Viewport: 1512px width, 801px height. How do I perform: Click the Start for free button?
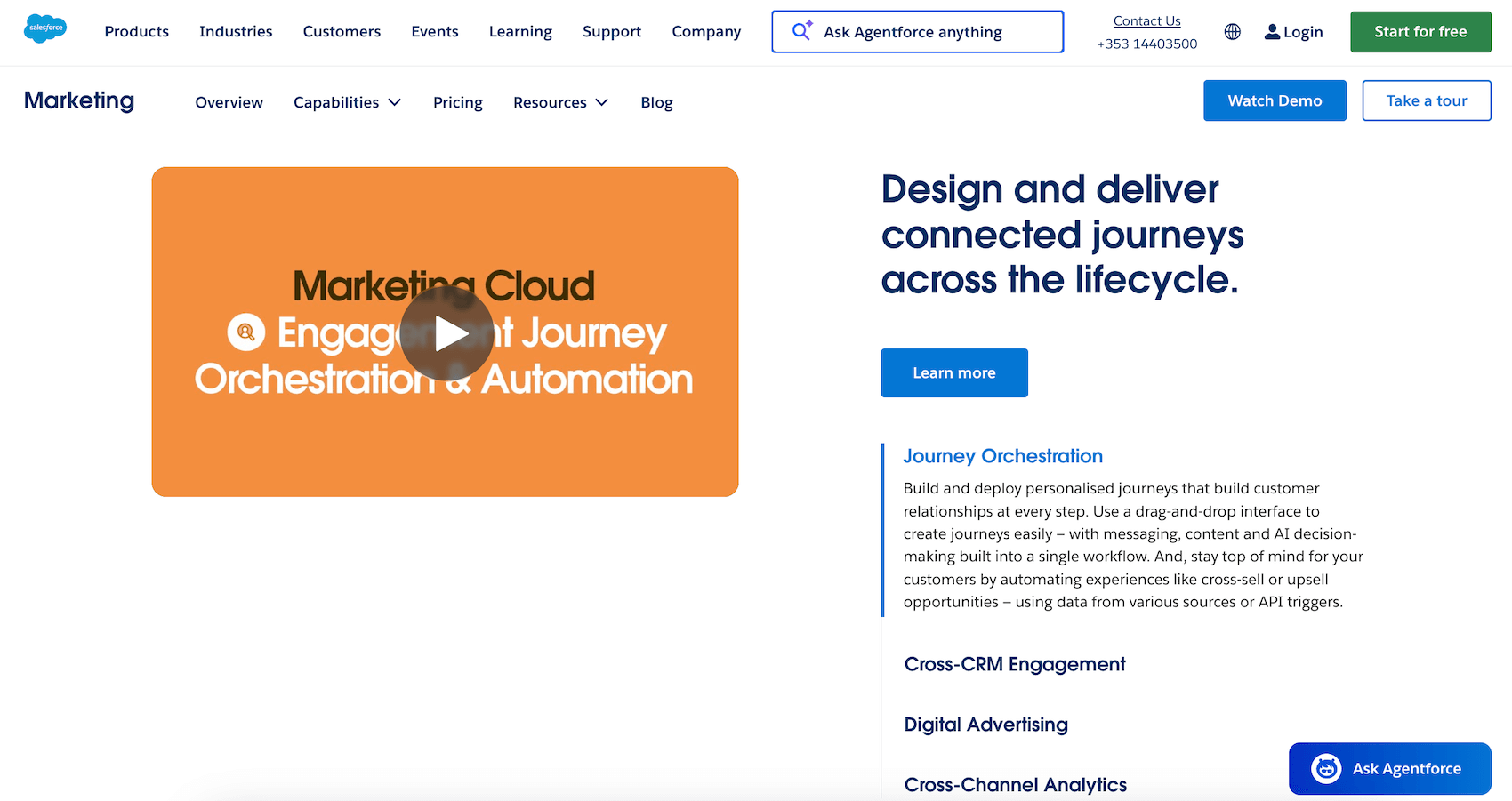tap(1420, 32)
